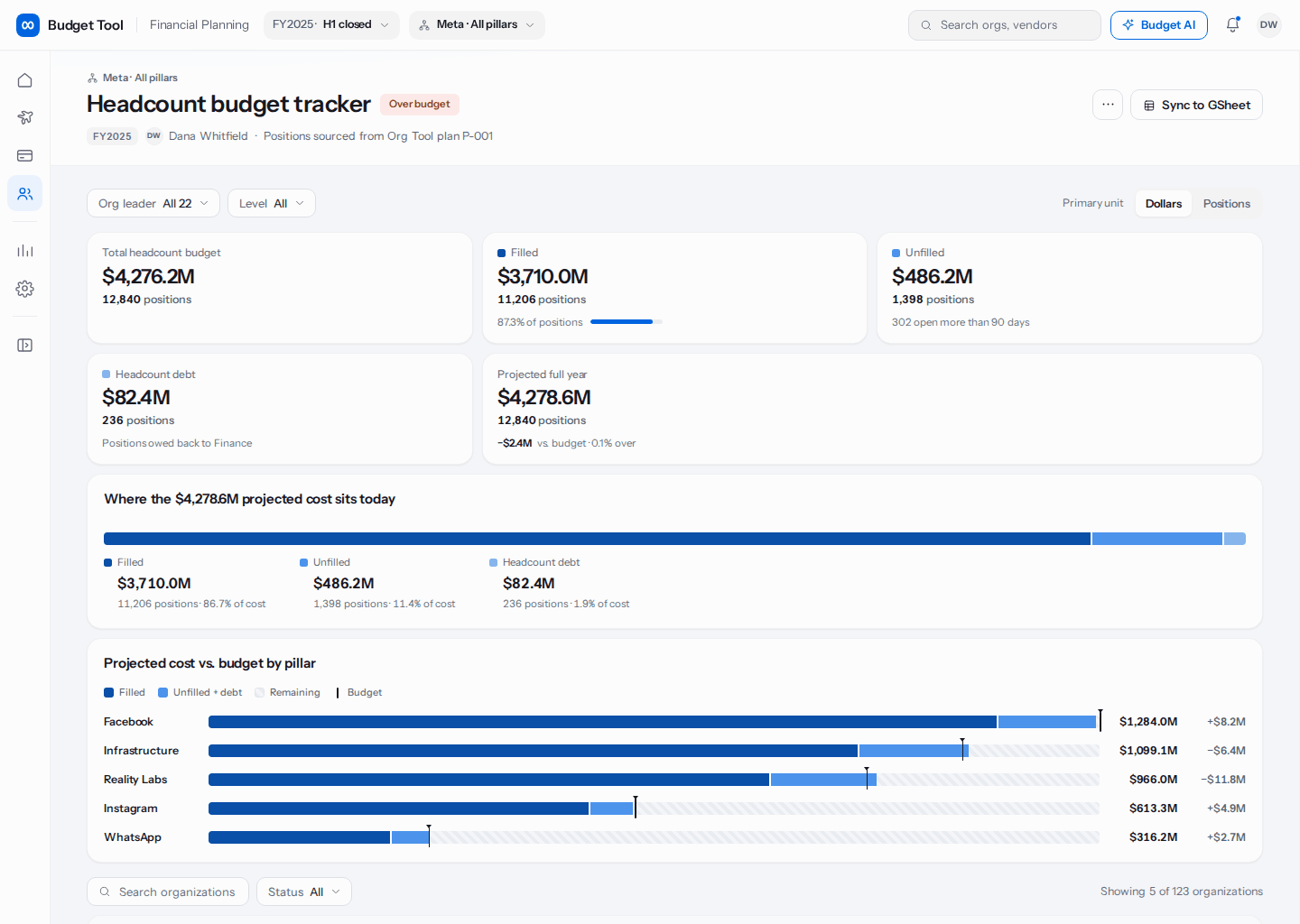The image size is (1300, 924).
Task: Focus the Search orgs, vendors field
Action: (x=1005, y=25)
